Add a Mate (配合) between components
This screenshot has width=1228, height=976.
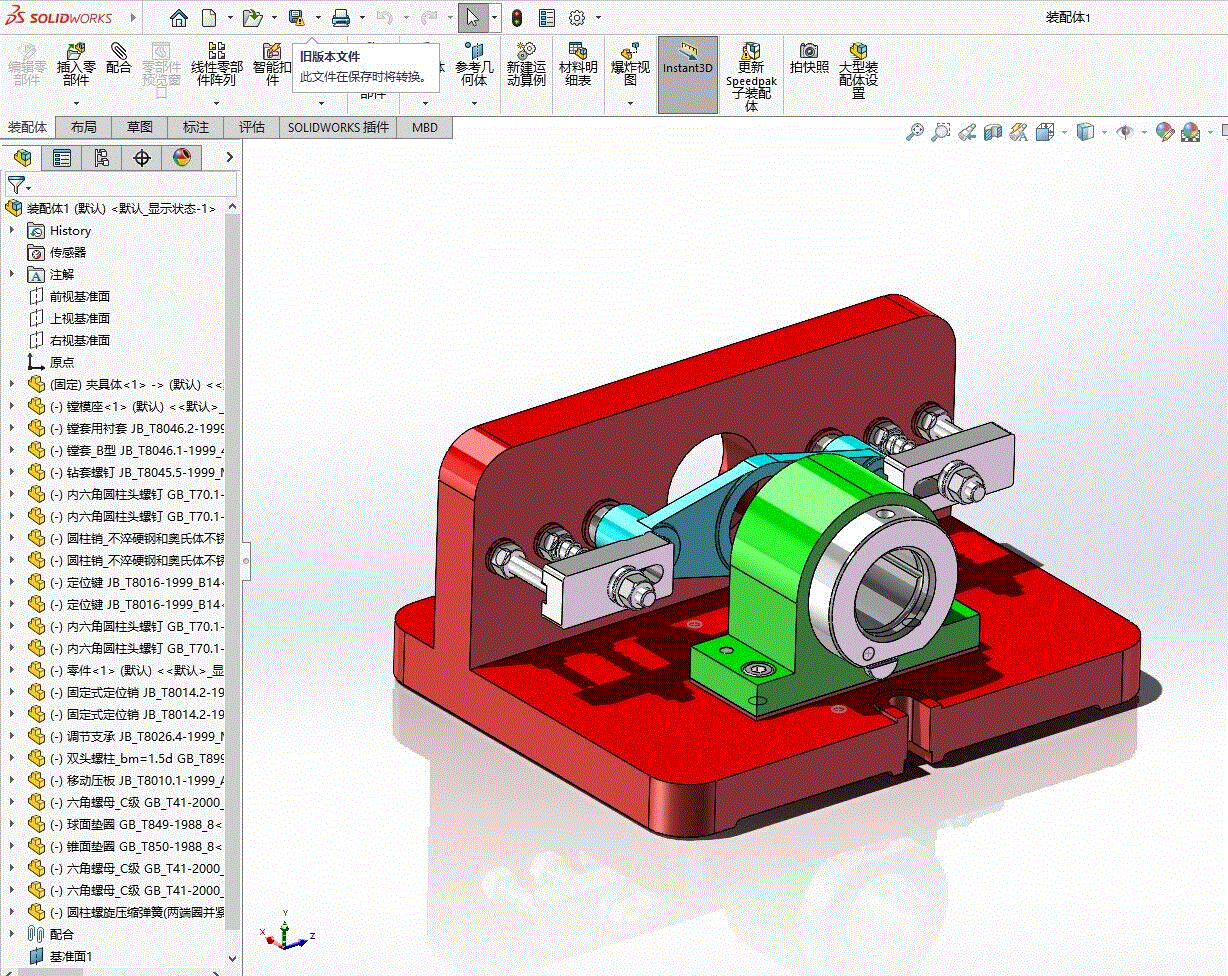(119, 60)
